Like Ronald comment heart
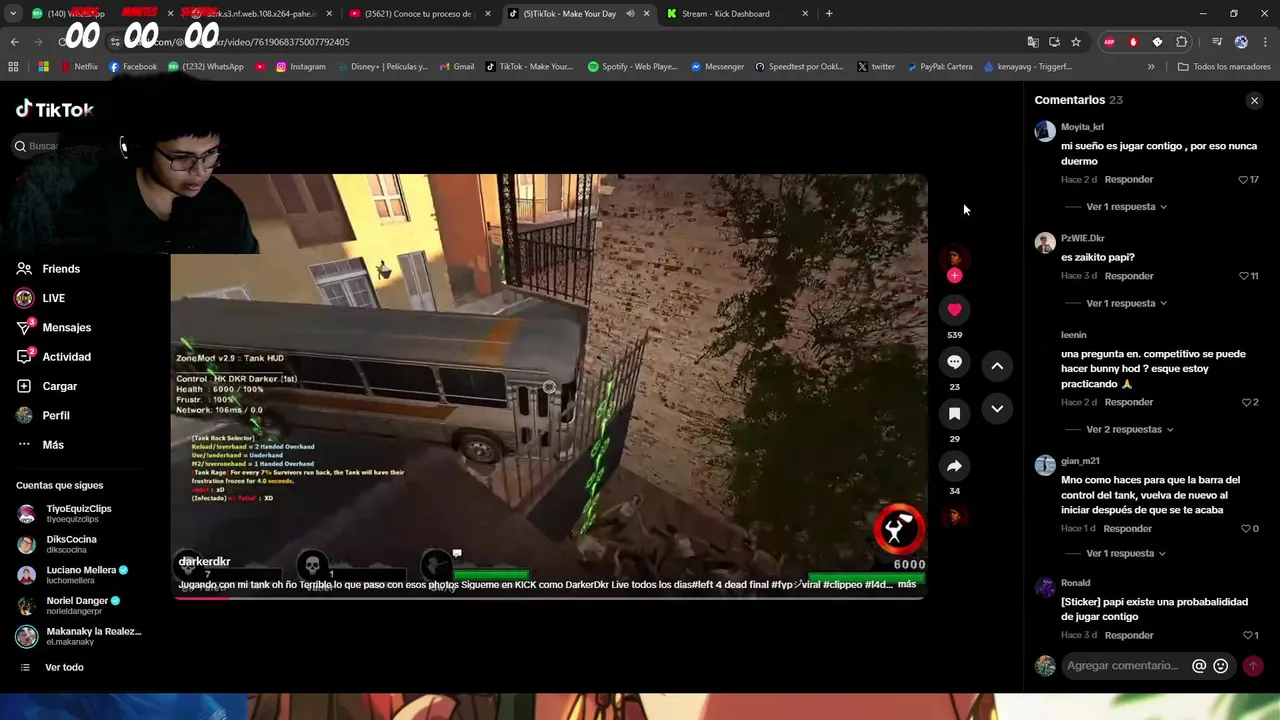Image resolution: width=1280 pixels, height=720 pixels. (1246, 635)
